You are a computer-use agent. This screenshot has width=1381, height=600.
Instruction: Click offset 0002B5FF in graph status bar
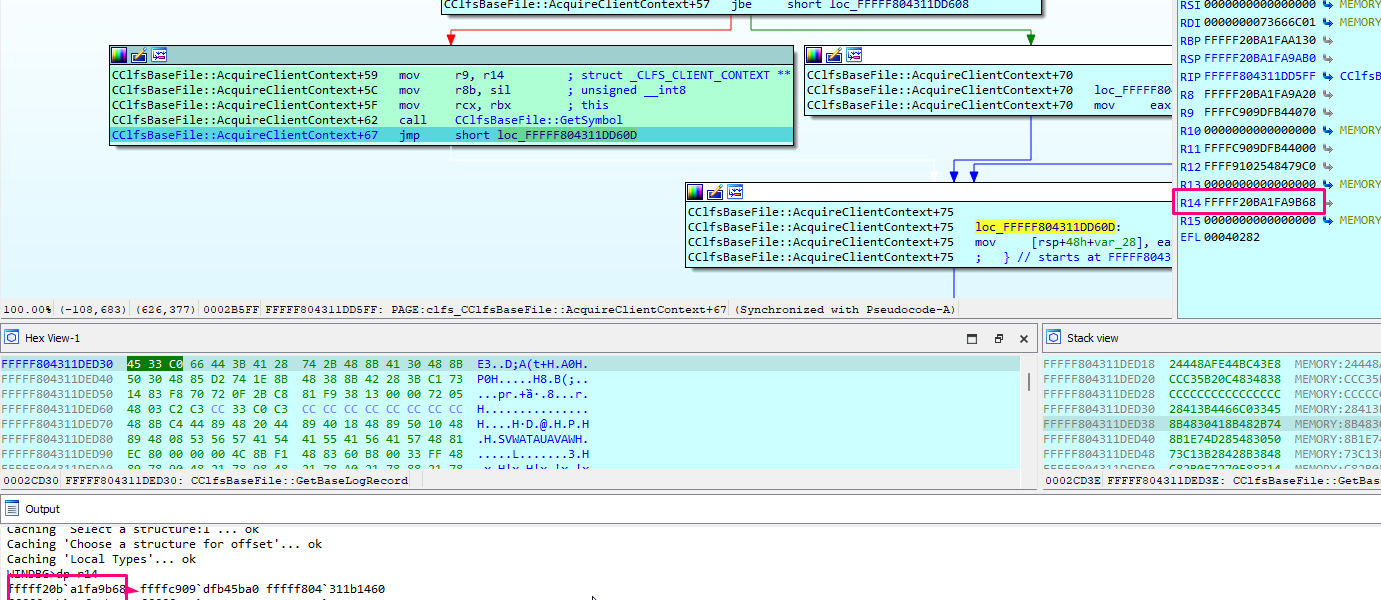pyautogui.click(x=231, y=310)
